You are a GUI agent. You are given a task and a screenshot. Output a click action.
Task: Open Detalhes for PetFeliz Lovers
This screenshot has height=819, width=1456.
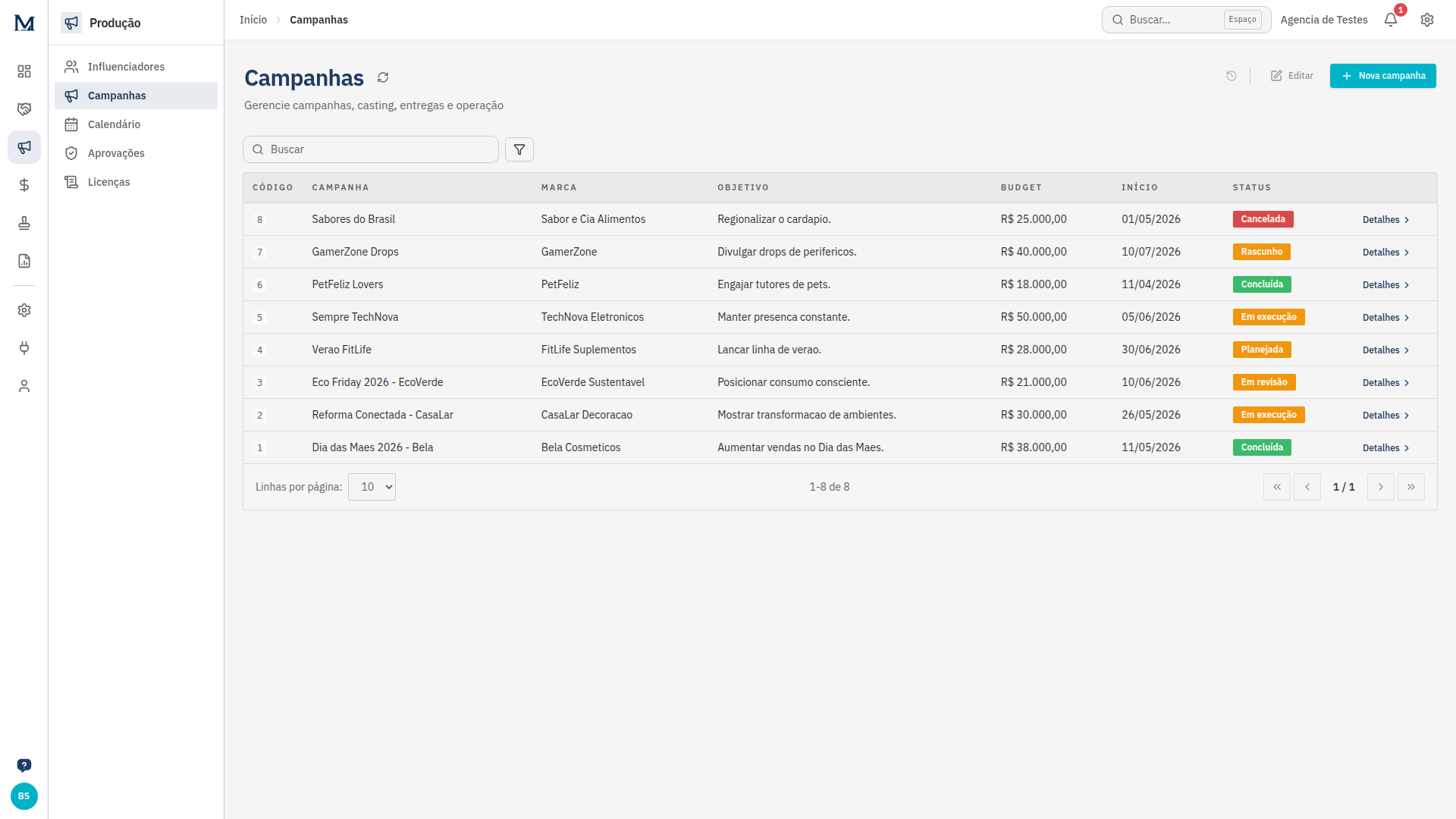point(1385,285)
